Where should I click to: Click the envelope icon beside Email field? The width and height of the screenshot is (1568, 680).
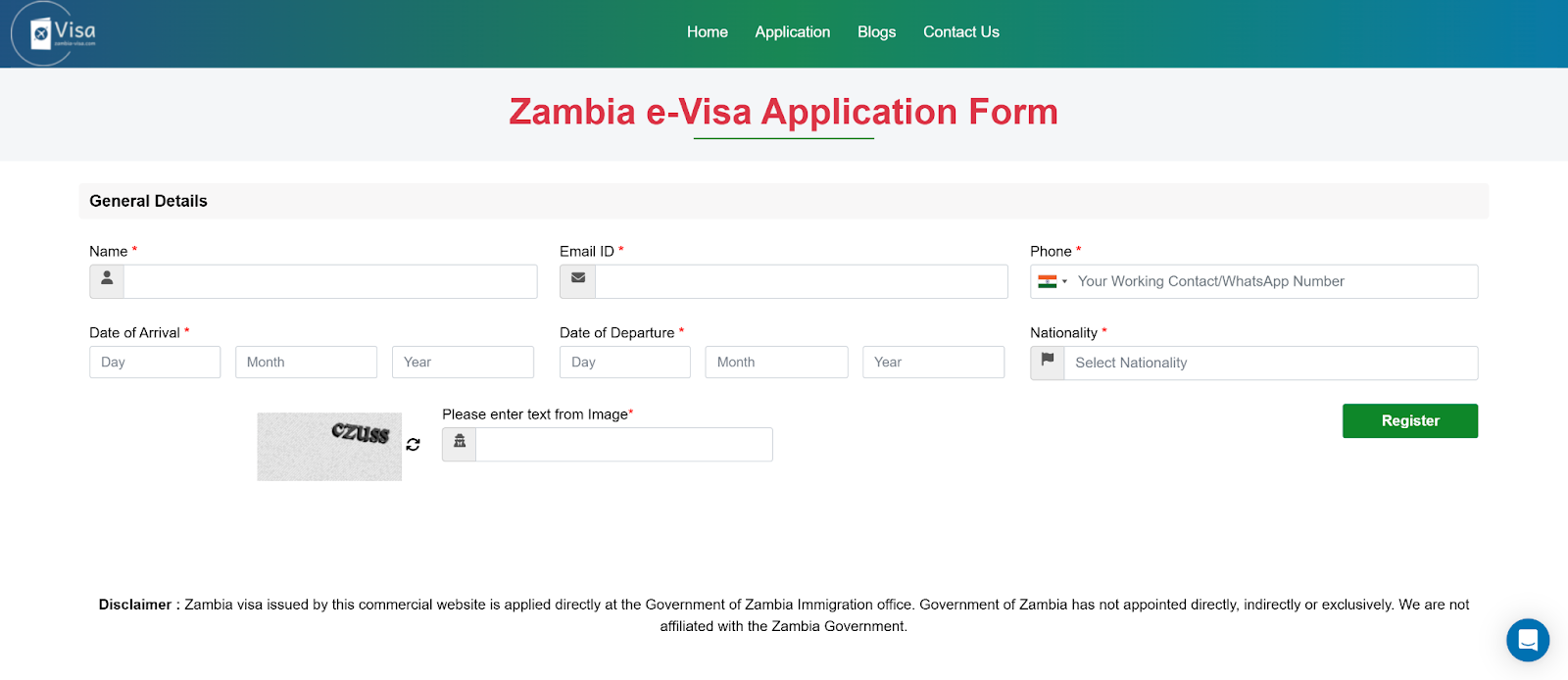[578, 281]
